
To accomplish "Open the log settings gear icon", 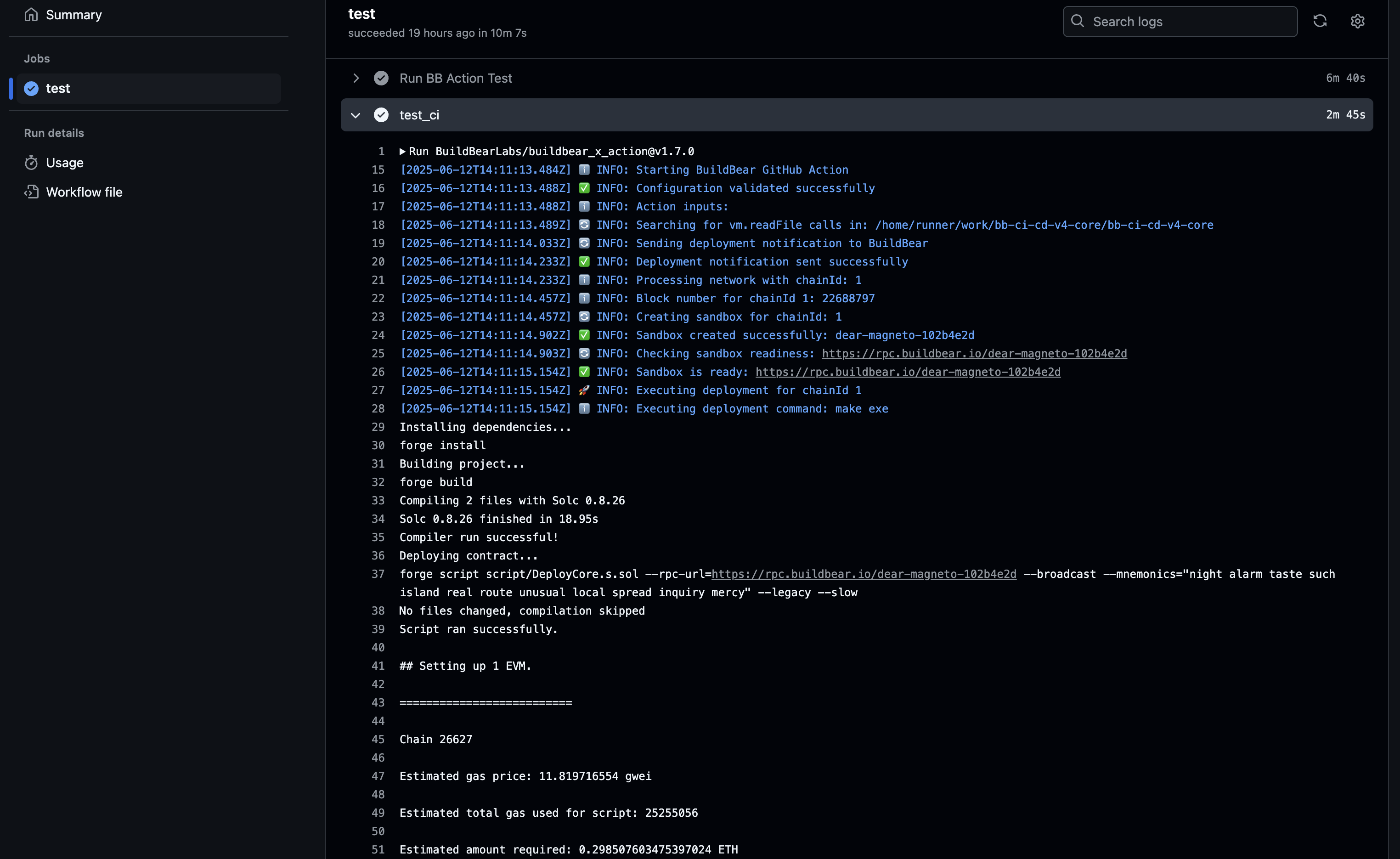I will pyautogui.click(x=1357, y=21).
